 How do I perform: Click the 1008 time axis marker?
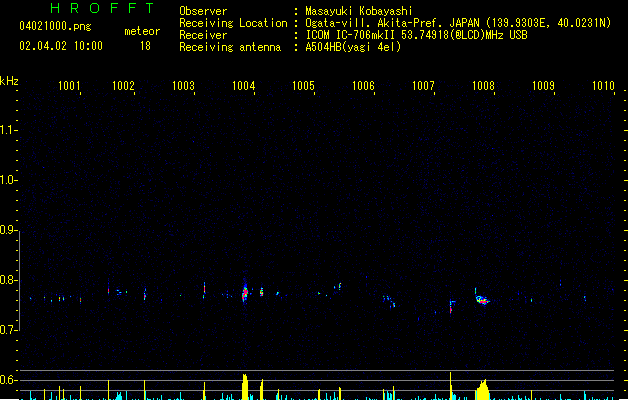(483, 85)
